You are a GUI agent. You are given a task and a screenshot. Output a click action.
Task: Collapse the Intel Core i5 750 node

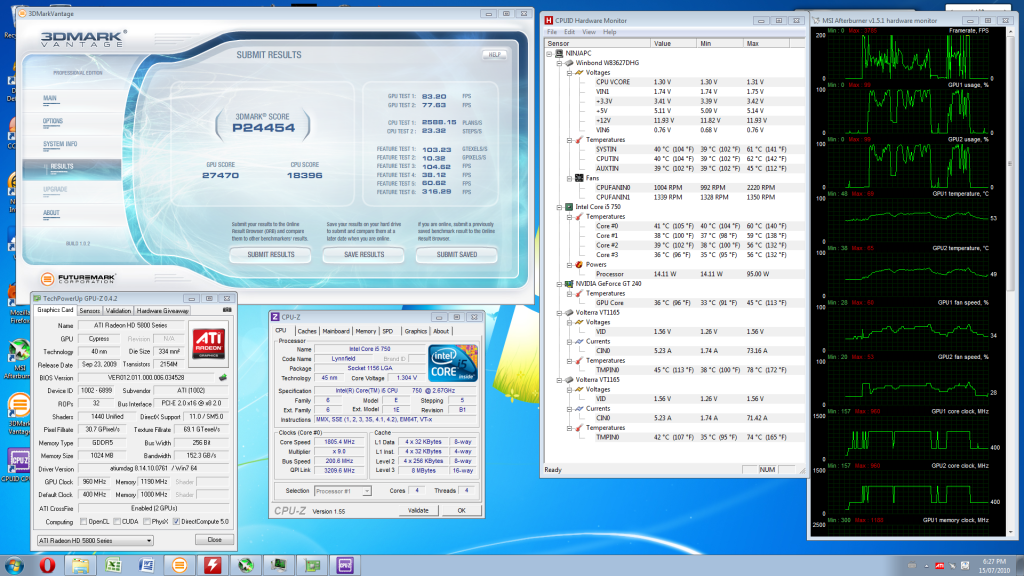tap(559, 207)
